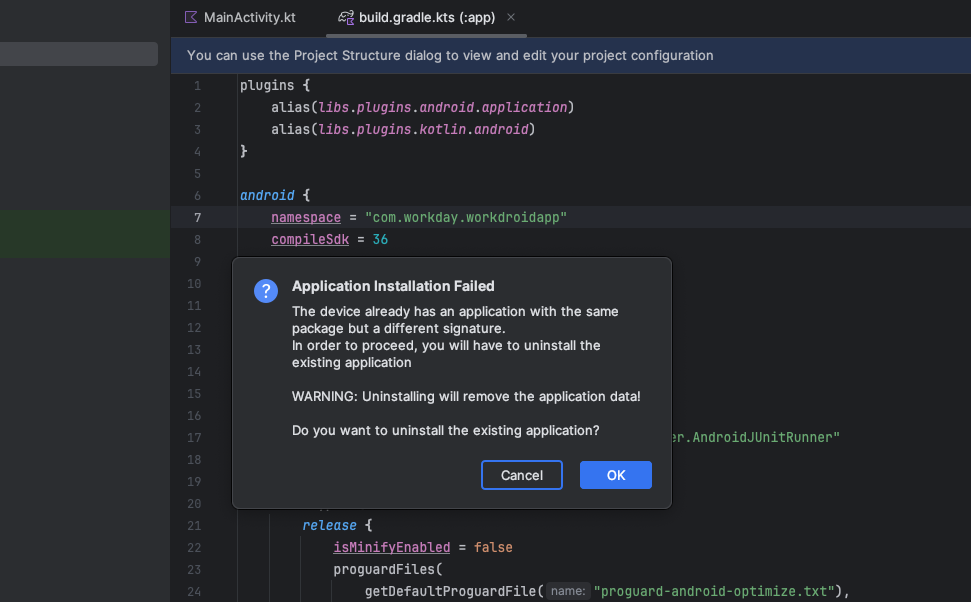Image resolution: width=971 pixels, height=602 pixels.
Task: Select the namespace identifier on line 7
Action: [305, 217]
